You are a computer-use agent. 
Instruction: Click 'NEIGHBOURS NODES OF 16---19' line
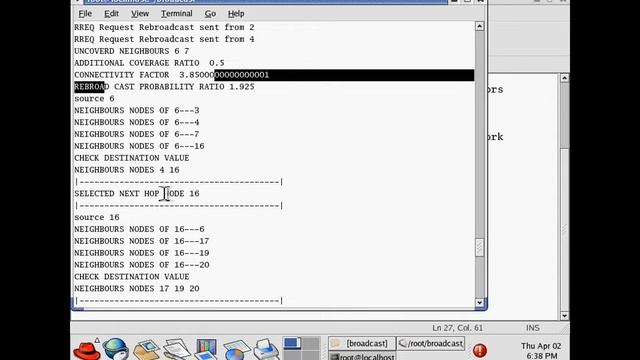point(142,253)
